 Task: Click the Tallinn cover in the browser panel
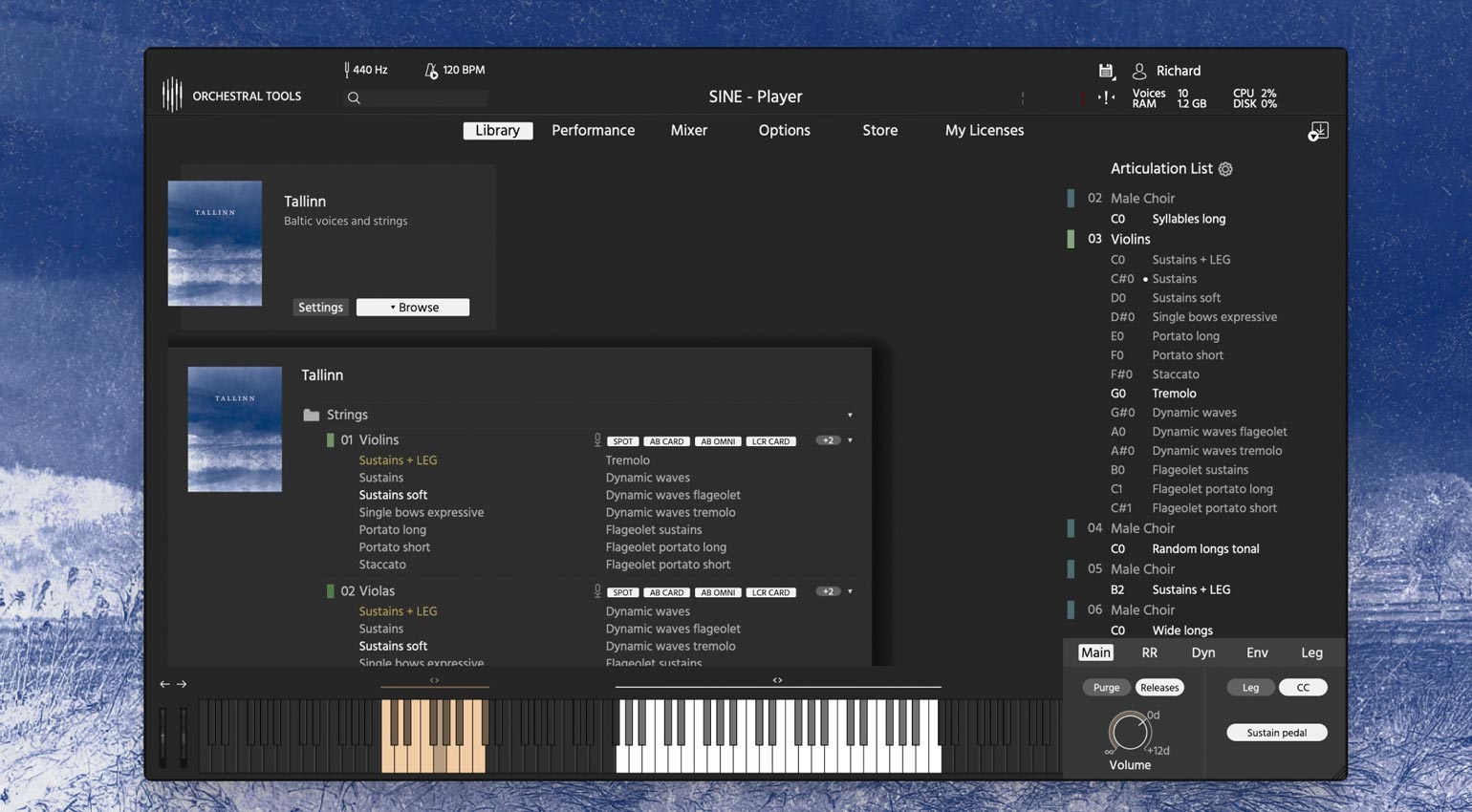point(235,430)
